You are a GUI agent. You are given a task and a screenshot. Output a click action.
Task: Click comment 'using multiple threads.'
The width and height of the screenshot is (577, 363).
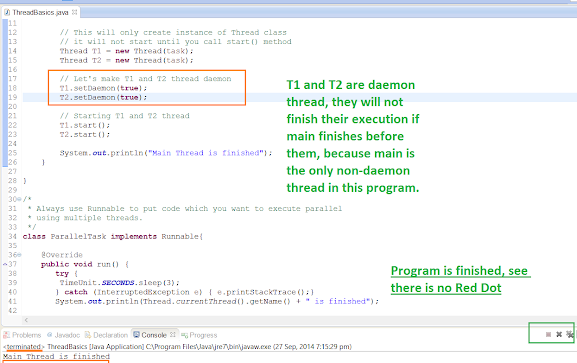(85, 218)
